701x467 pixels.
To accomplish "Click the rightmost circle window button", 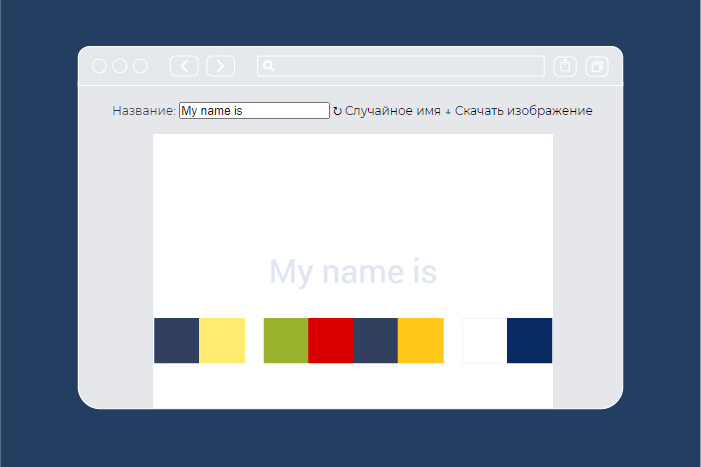I will tap(141, 66).
